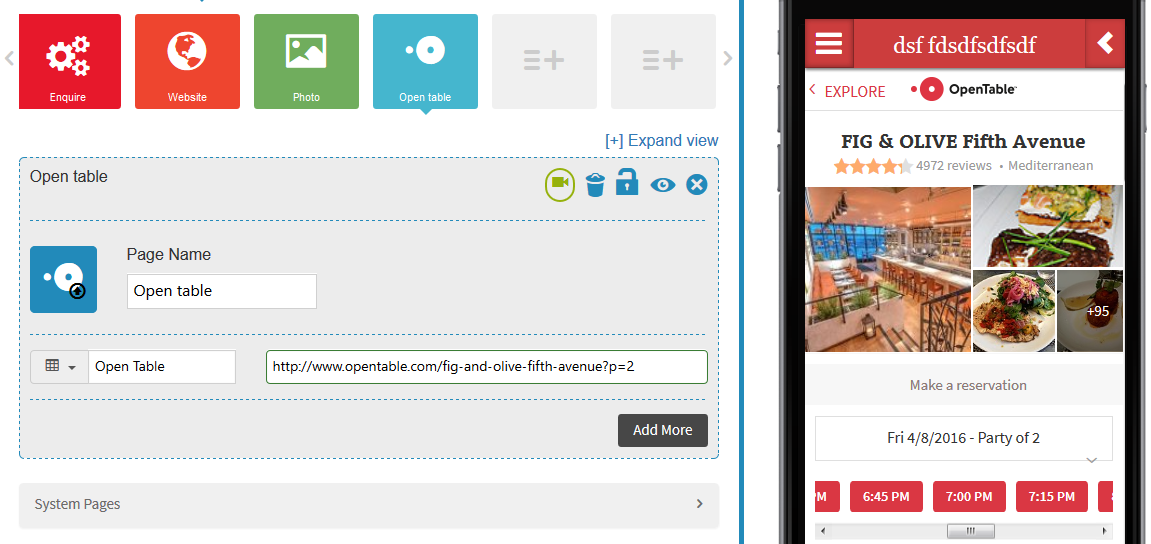Show next page tiles with right arrow

coord(727,59)
